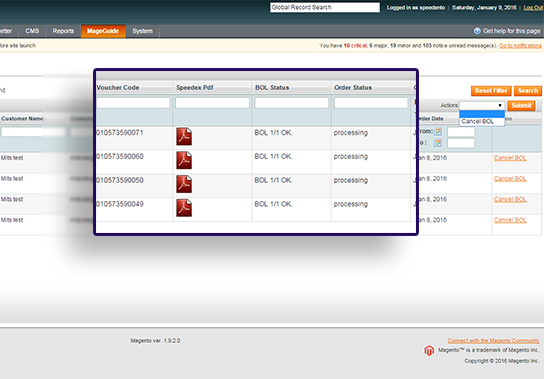Click the Log Out link
This screenshot has height=379, width=544.
pos(534,8)
